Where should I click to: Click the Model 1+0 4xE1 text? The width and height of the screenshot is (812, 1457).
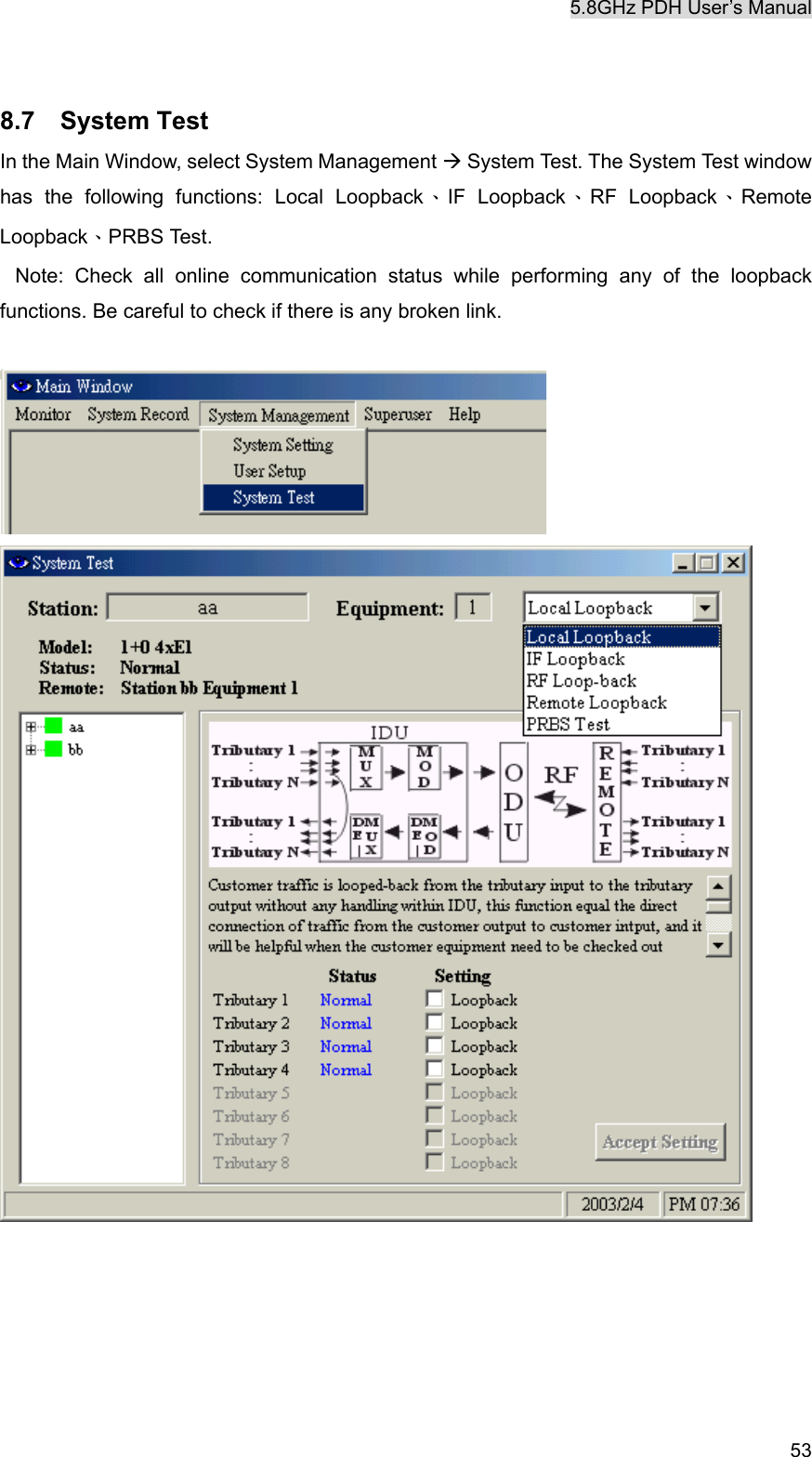click(x=156, y=647)
